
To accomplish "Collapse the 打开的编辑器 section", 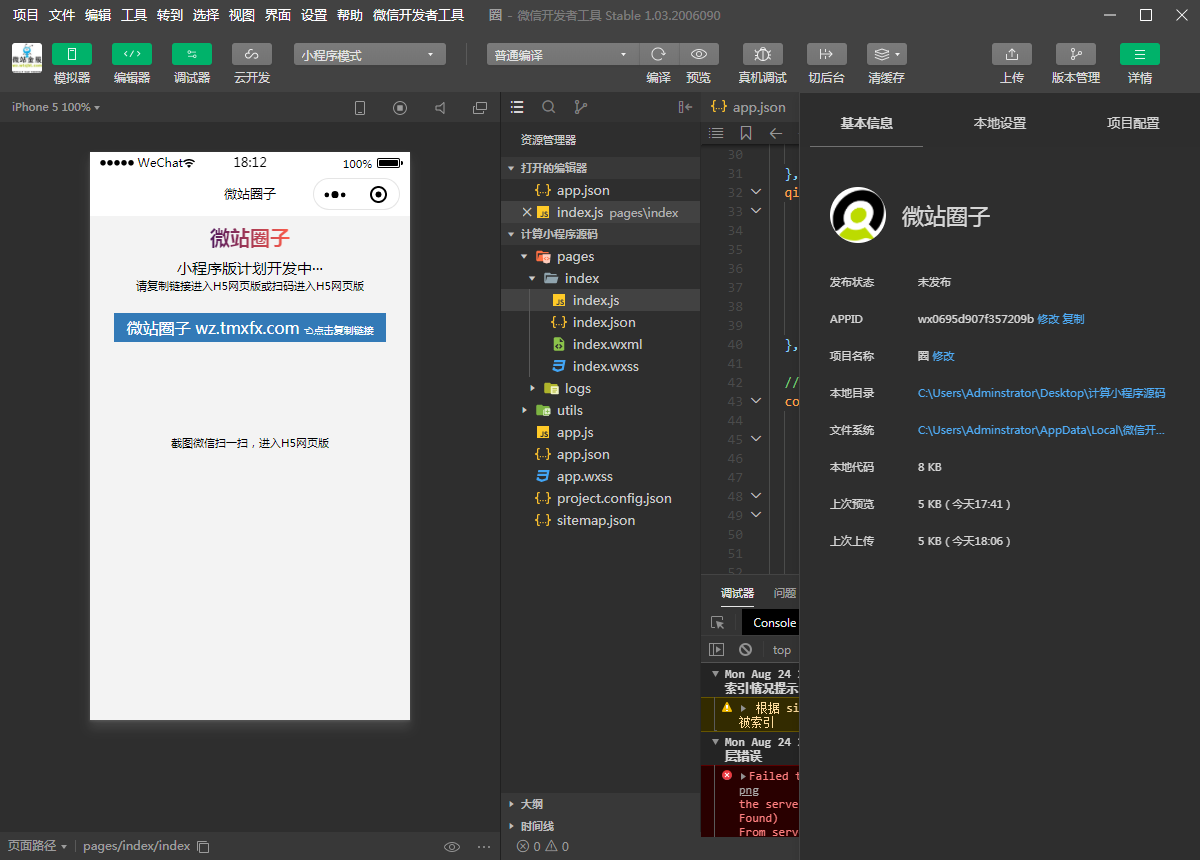I will (600, 168).
